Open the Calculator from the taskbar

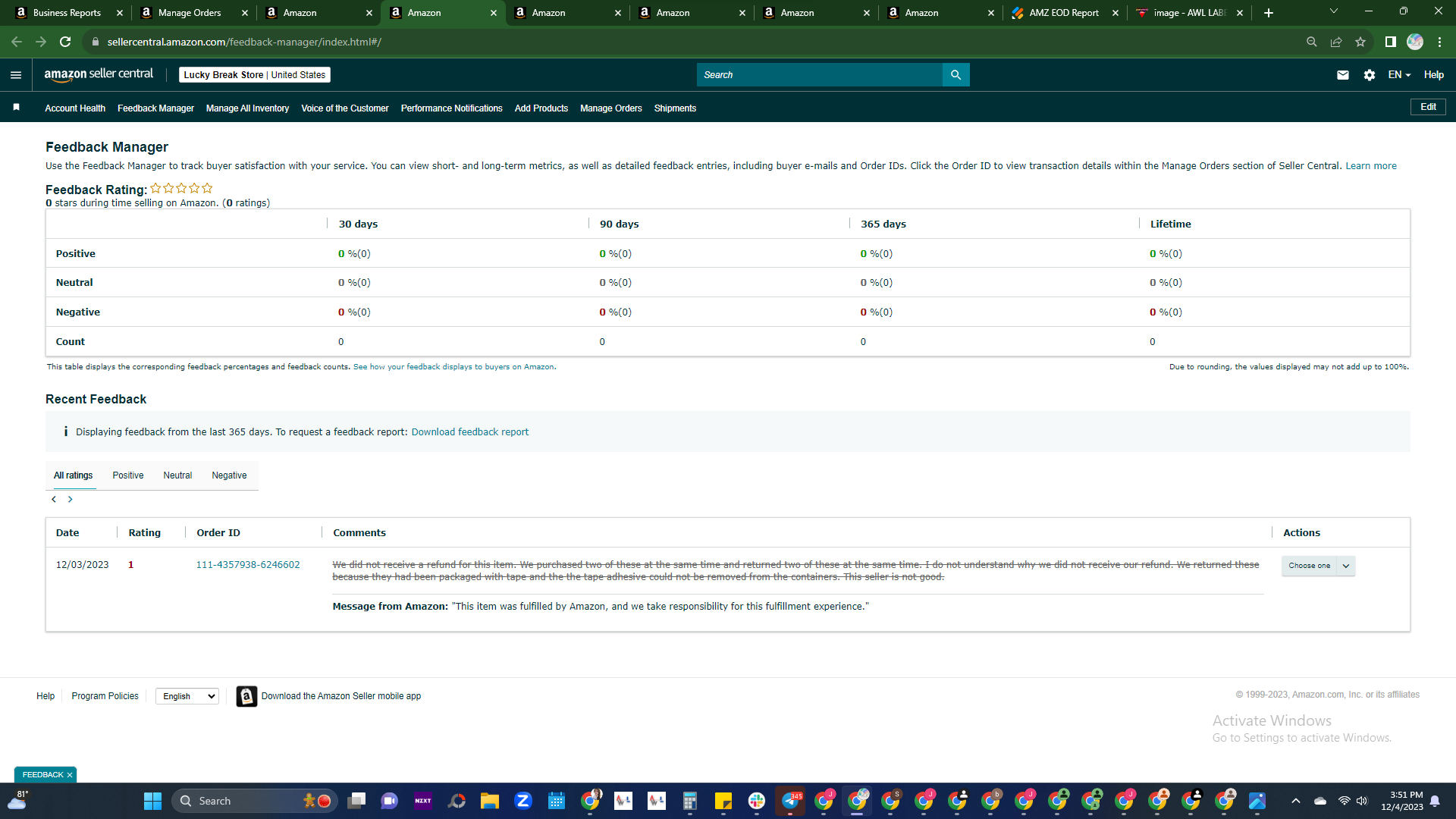tap(690, 801)
